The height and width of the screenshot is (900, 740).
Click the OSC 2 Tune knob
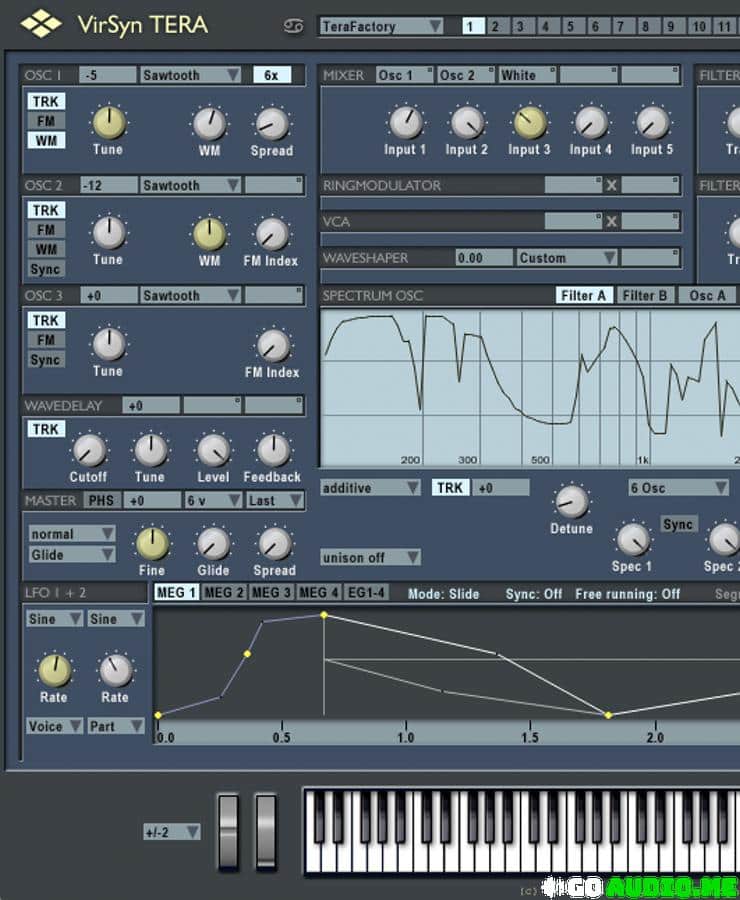pyautogui.click(x=109, y=232)
